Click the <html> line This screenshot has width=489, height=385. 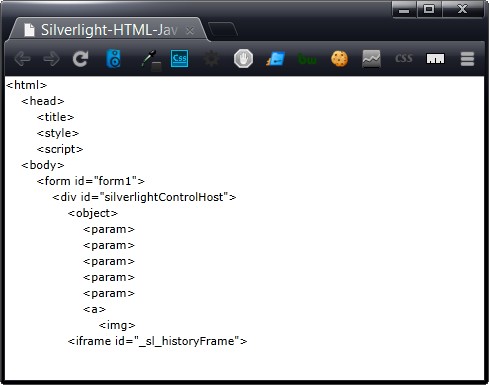(x=27, y=85)
